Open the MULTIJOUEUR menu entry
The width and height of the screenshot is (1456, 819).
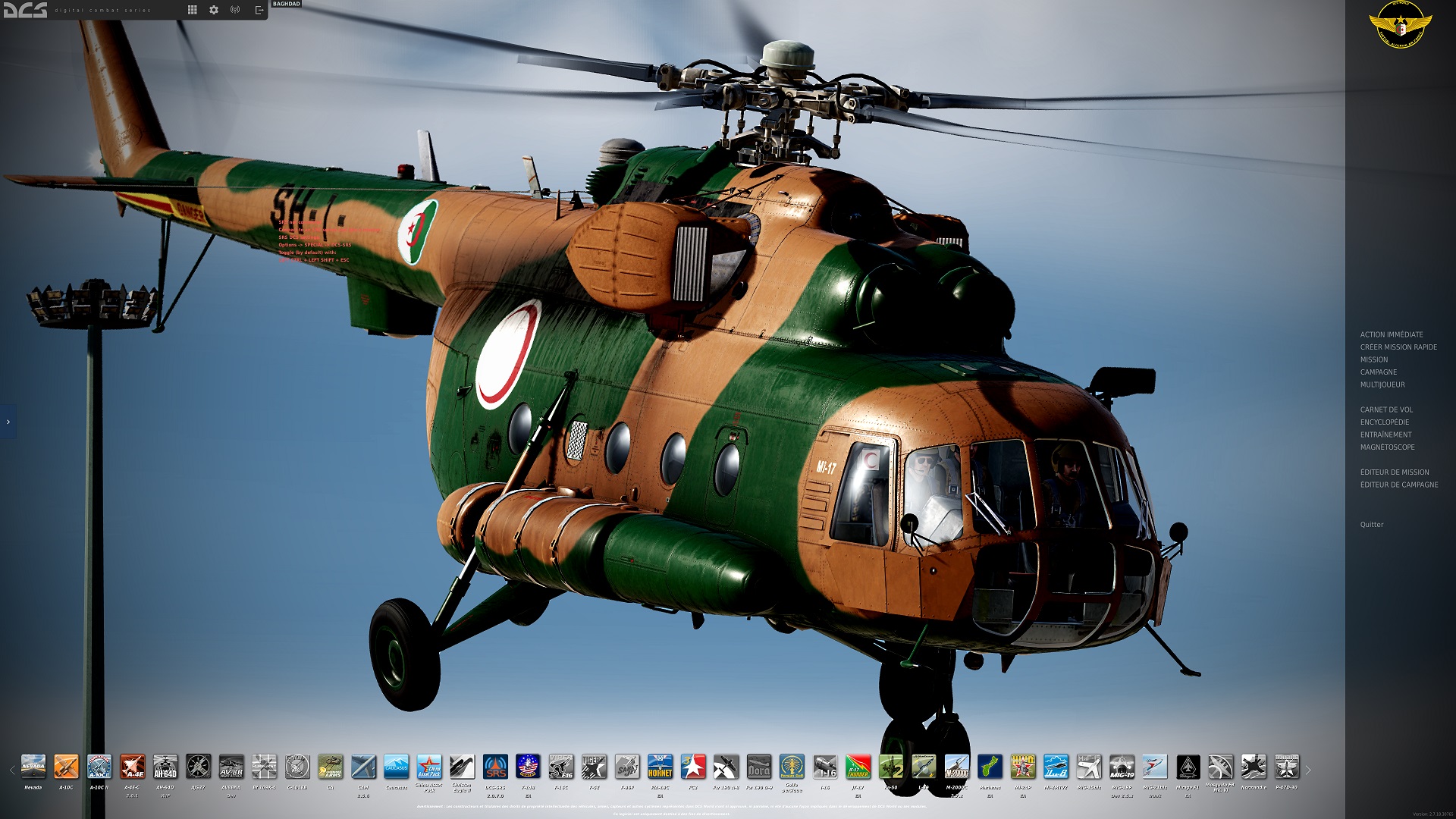(1382, 384)
